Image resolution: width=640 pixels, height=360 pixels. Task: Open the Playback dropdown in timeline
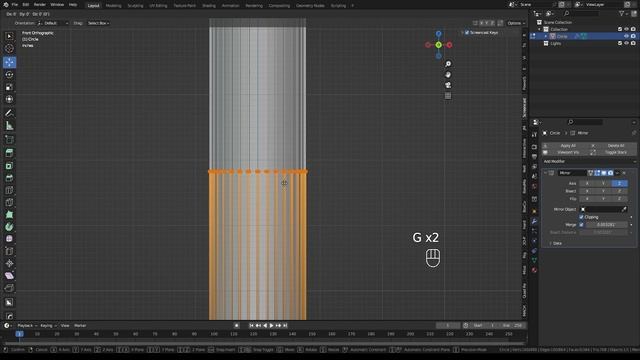point(27,326)
